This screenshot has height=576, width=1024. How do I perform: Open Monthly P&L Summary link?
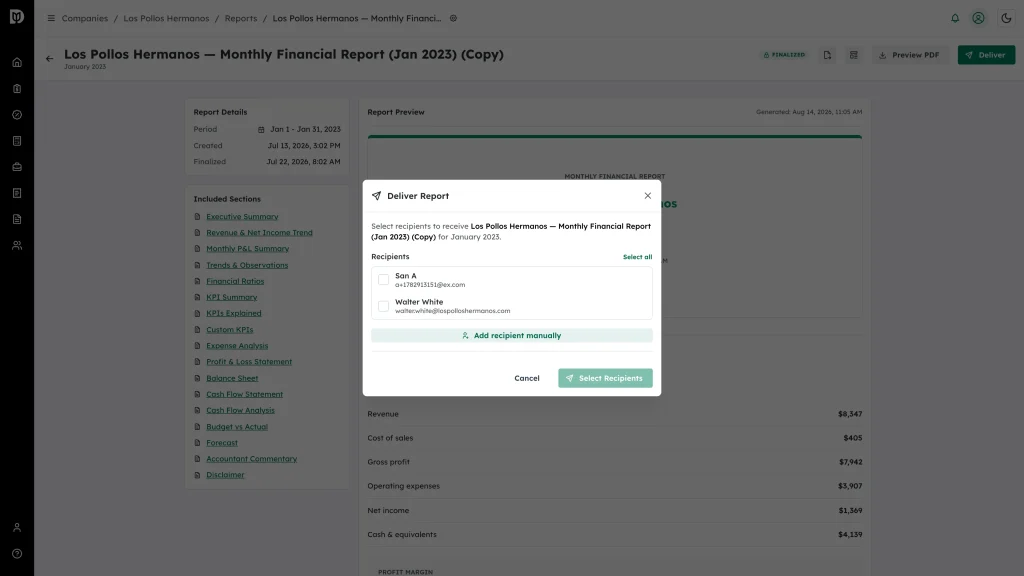click(248, 248)
